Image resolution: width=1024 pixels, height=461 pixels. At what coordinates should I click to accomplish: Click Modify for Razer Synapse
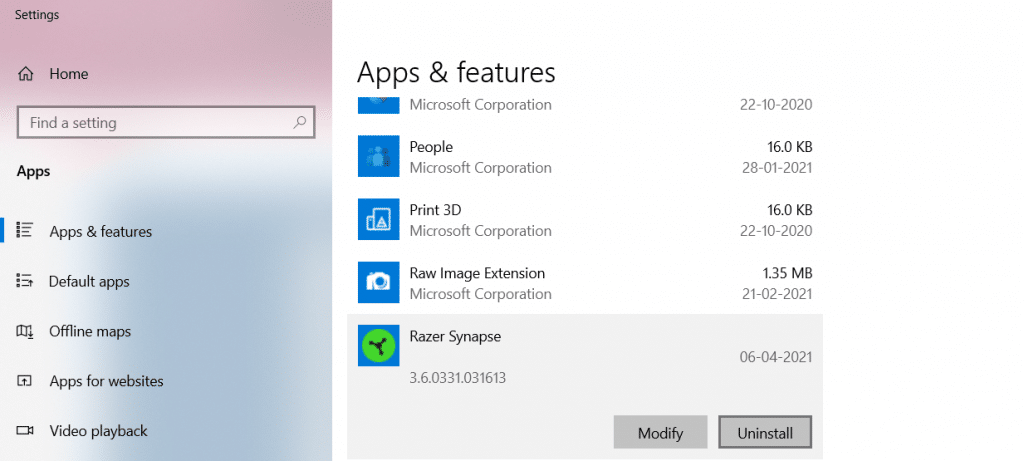(x=660, y=432)
